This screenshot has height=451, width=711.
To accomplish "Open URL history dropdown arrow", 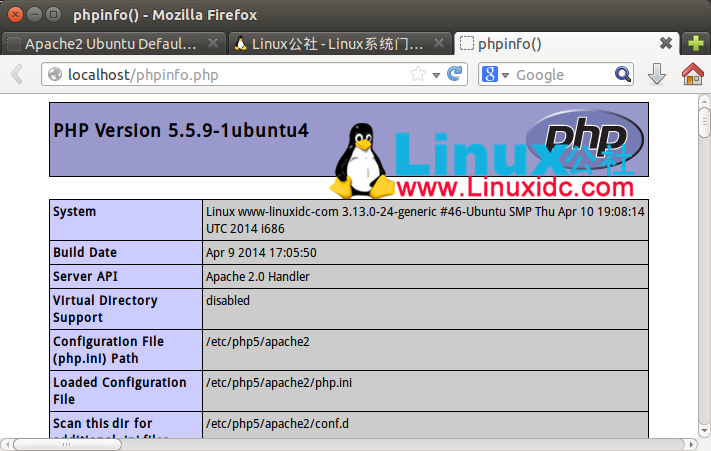I will click(436, 75).
